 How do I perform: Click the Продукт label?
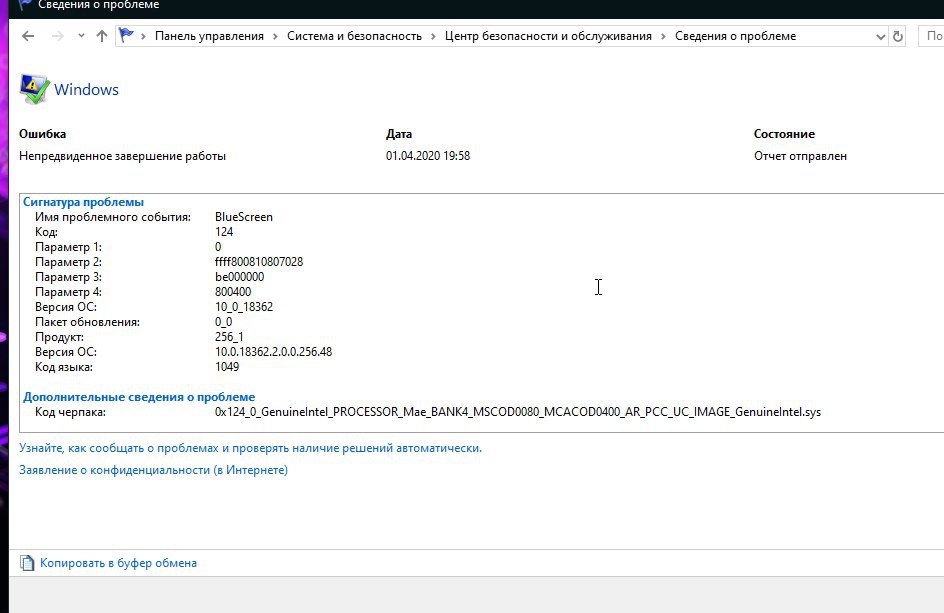(x=59, y=337)
